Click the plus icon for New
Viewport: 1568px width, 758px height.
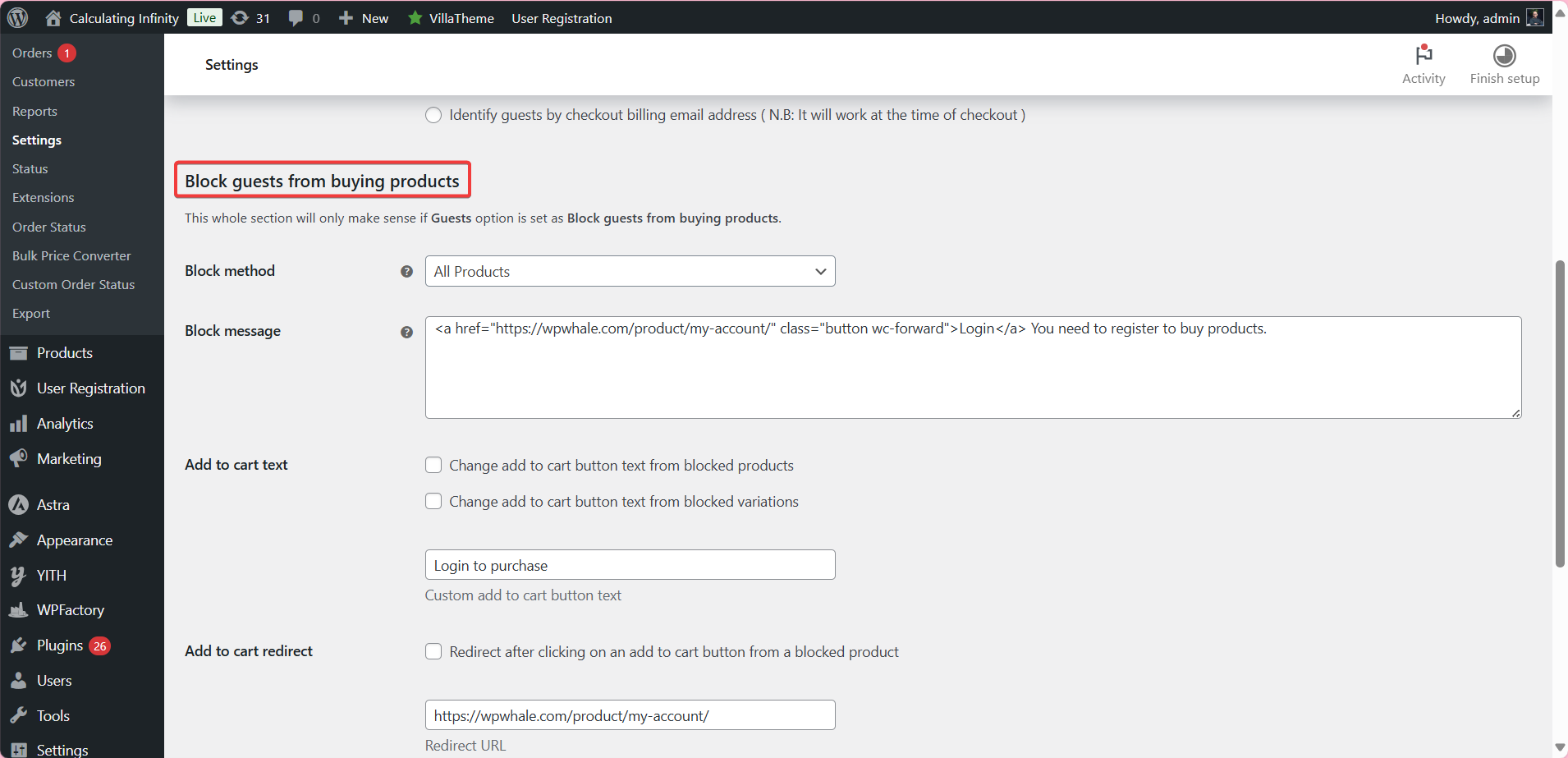tap(346, 17)
